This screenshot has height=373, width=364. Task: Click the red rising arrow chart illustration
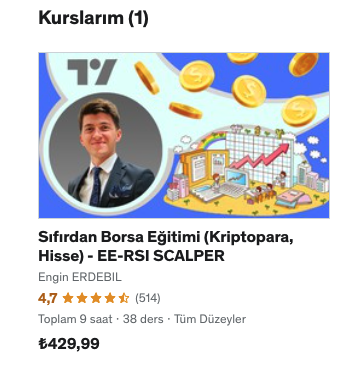tap(260, 155)
